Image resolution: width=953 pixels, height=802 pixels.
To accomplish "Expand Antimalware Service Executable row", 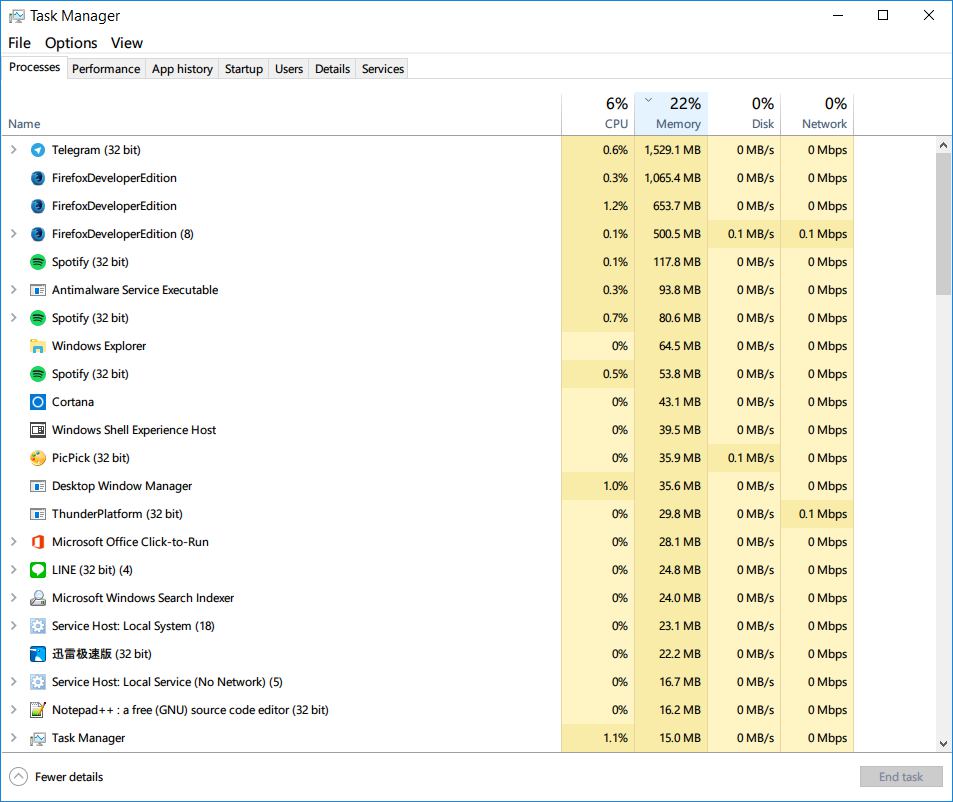I will pos(13,289).
